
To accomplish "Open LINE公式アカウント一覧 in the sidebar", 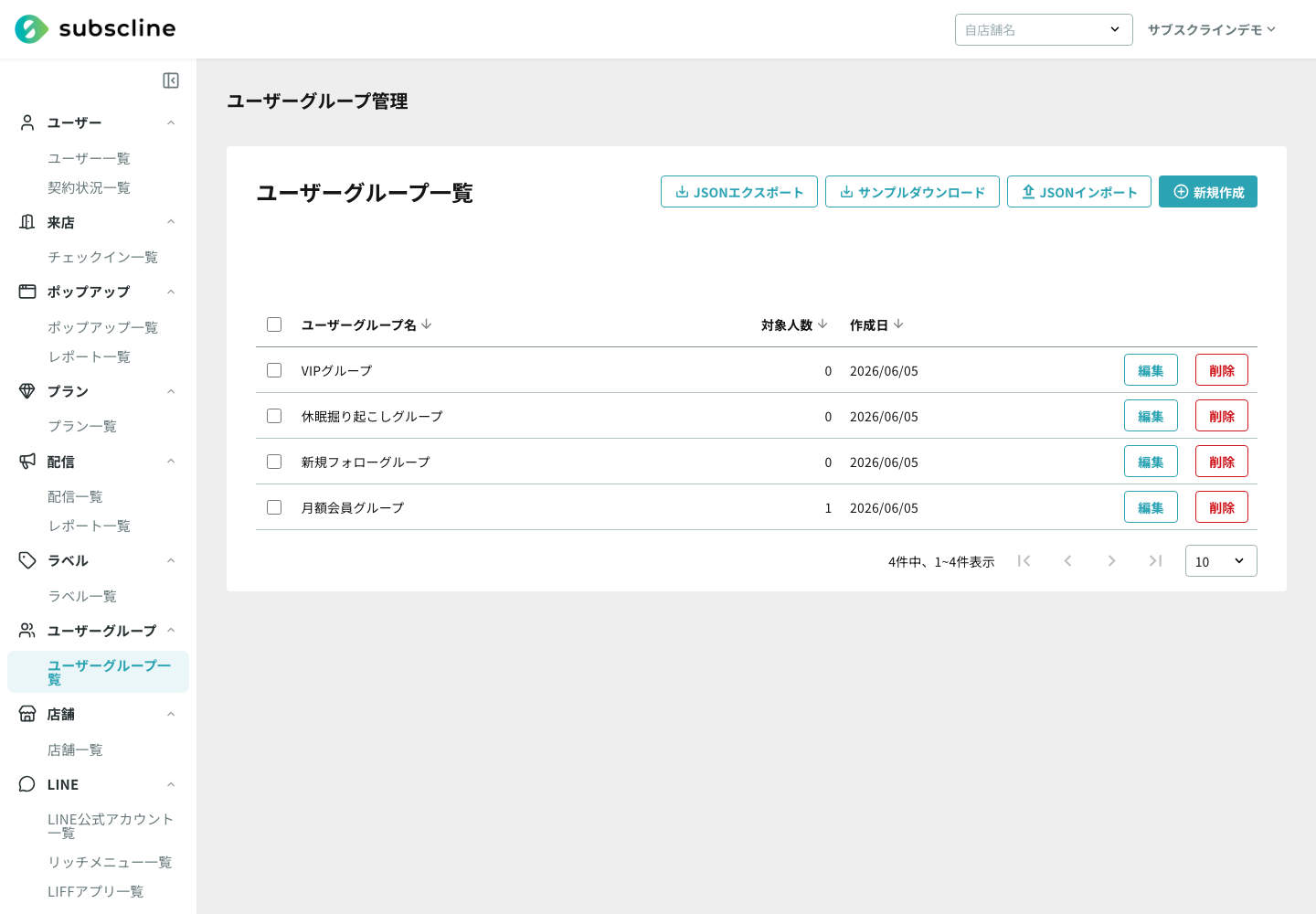I will pyautogui.click(x=111, y=826).
